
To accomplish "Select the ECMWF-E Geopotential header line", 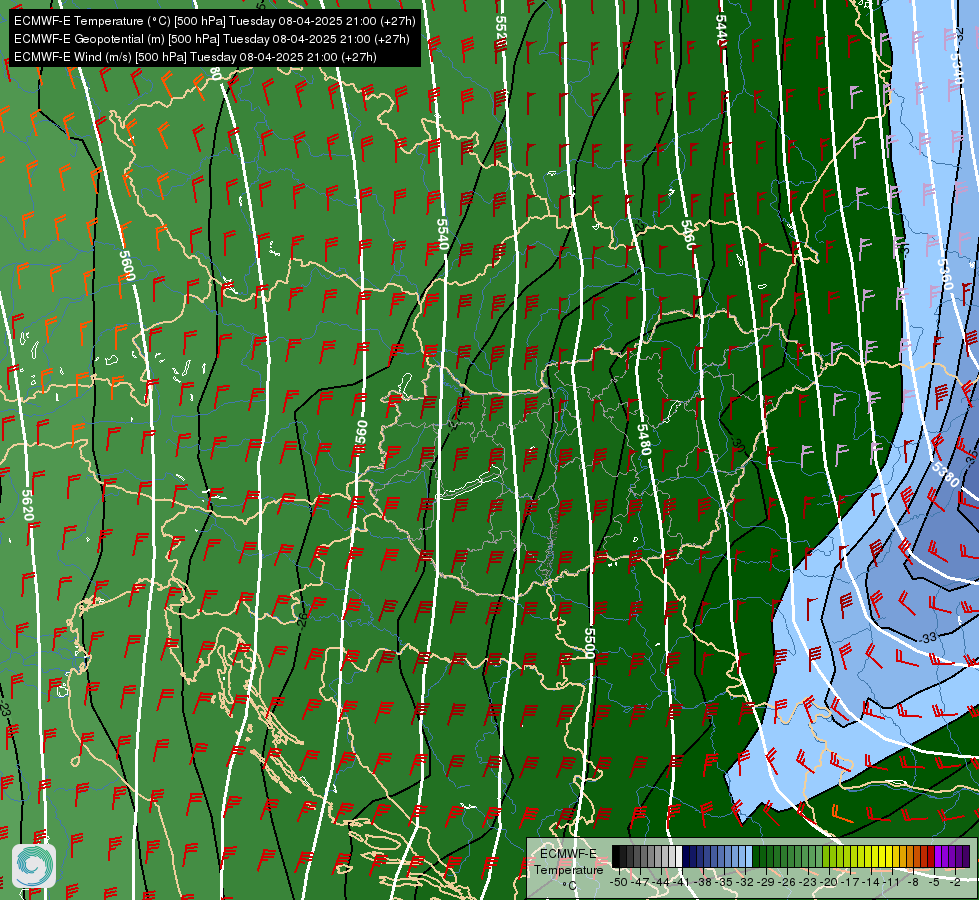I will click(x=212, y=39).
